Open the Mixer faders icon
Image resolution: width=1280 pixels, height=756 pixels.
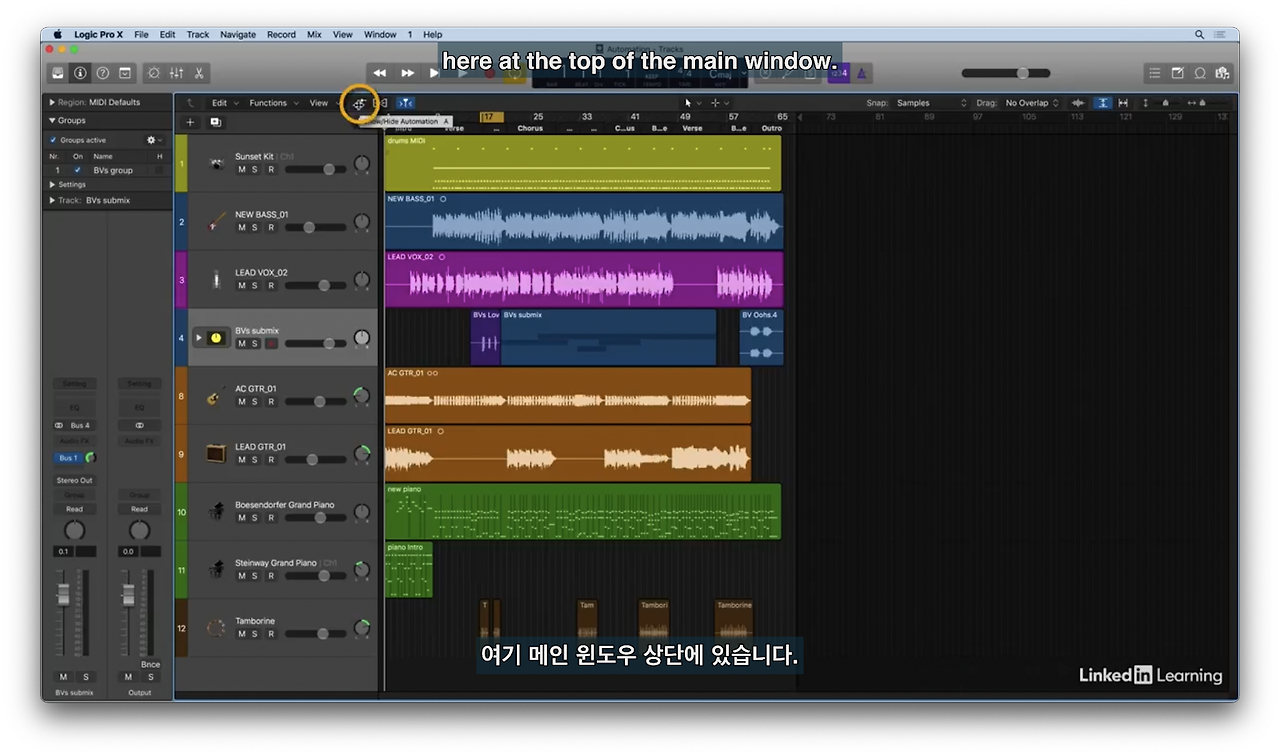pyautogui.click(x=177, y=73)
